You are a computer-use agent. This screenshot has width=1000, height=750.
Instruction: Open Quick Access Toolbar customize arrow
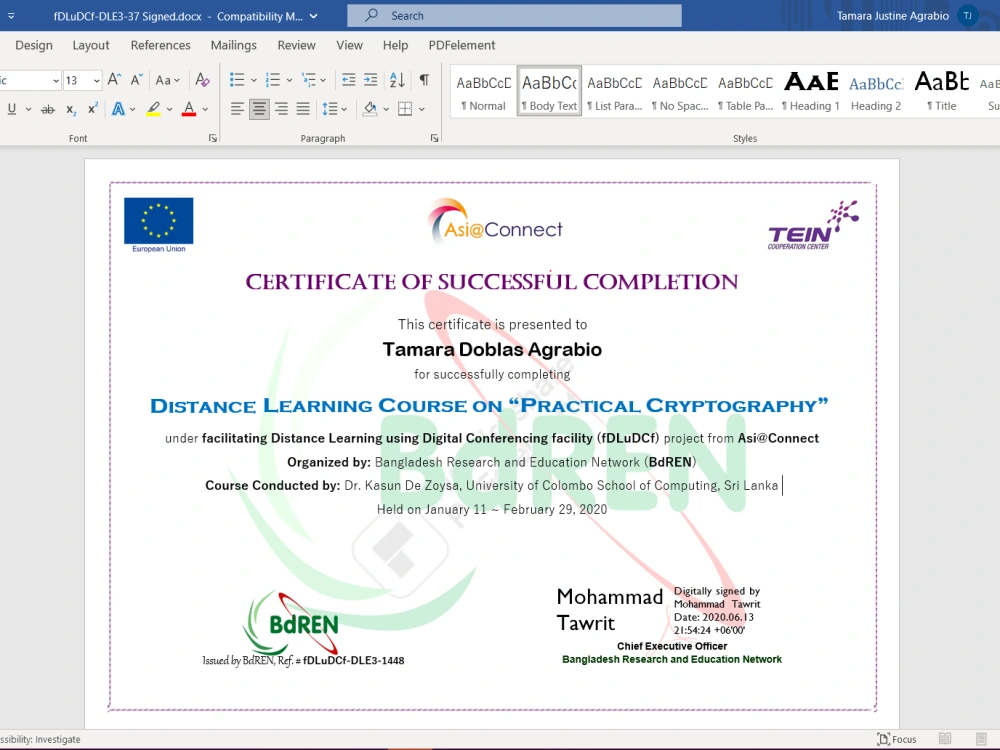point(11,16)
